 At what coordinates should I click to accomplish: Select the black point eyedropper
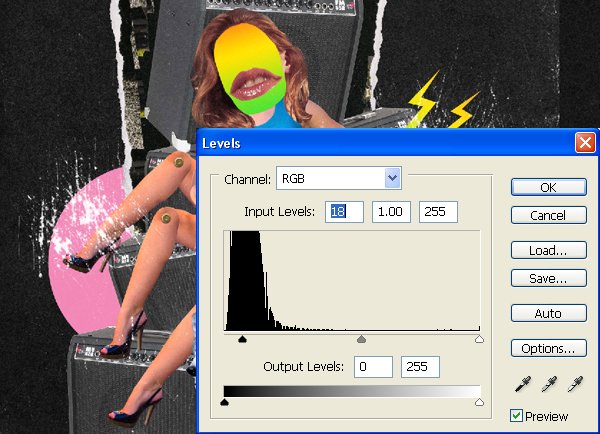(x=523, y=384)
